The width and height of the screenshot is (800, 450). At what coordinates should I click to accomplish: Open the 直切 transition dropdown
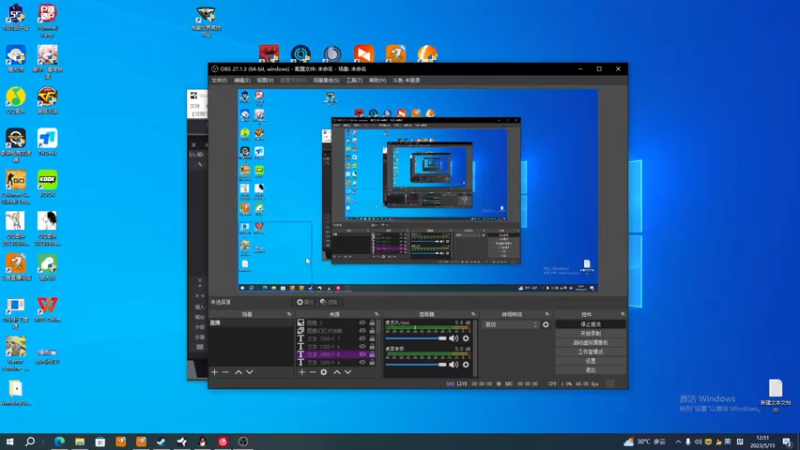[511, 324]
